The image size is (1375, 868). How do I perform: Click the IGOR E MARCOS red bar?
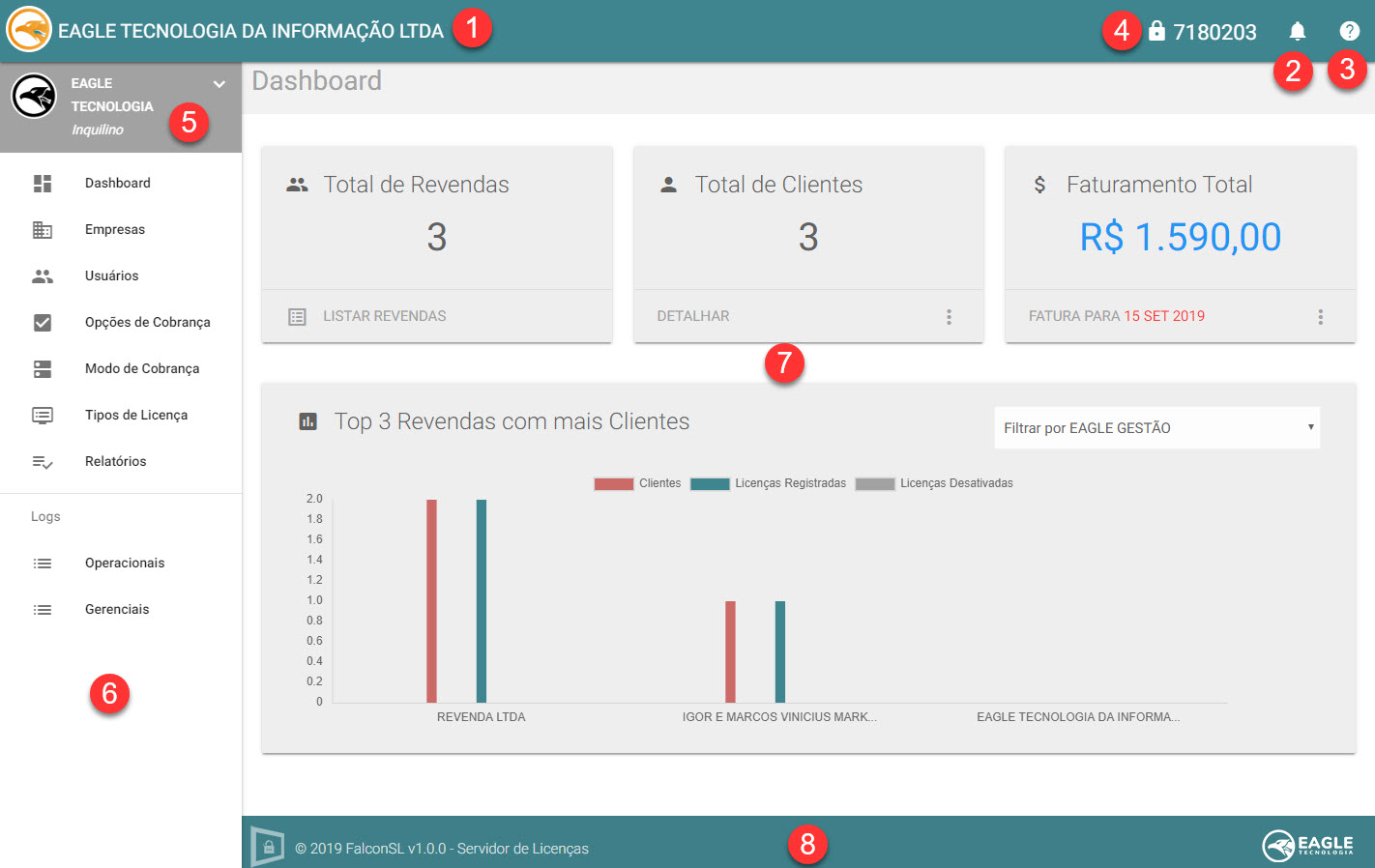[730, 651]
